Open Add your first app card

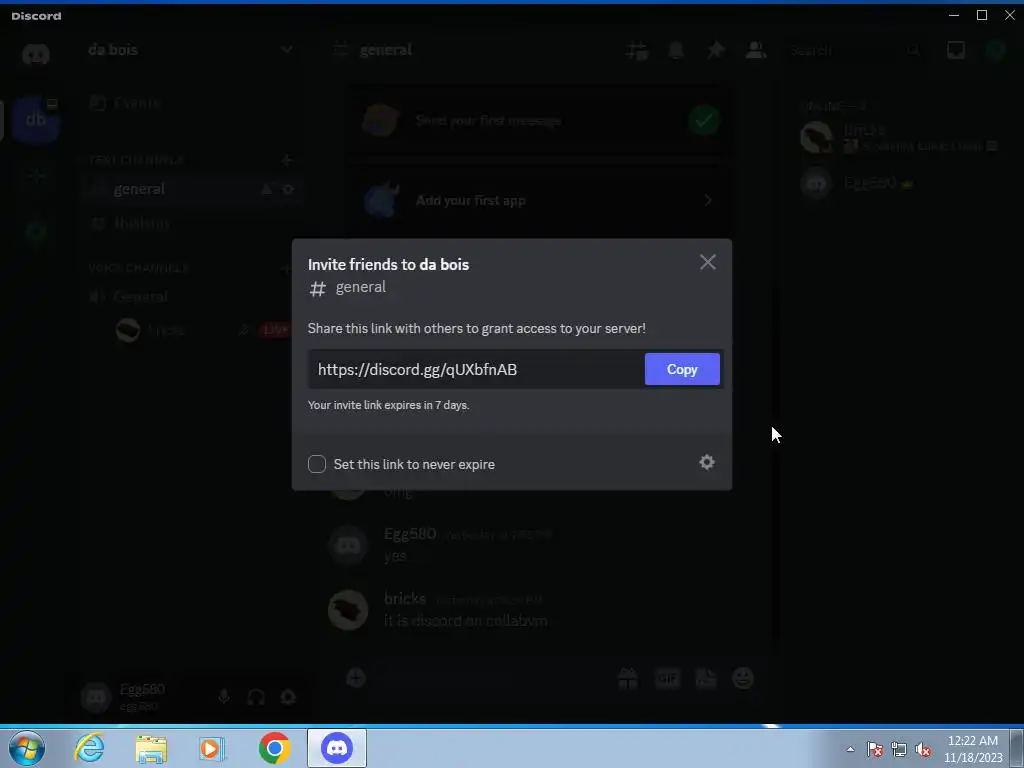click(539, 200)
